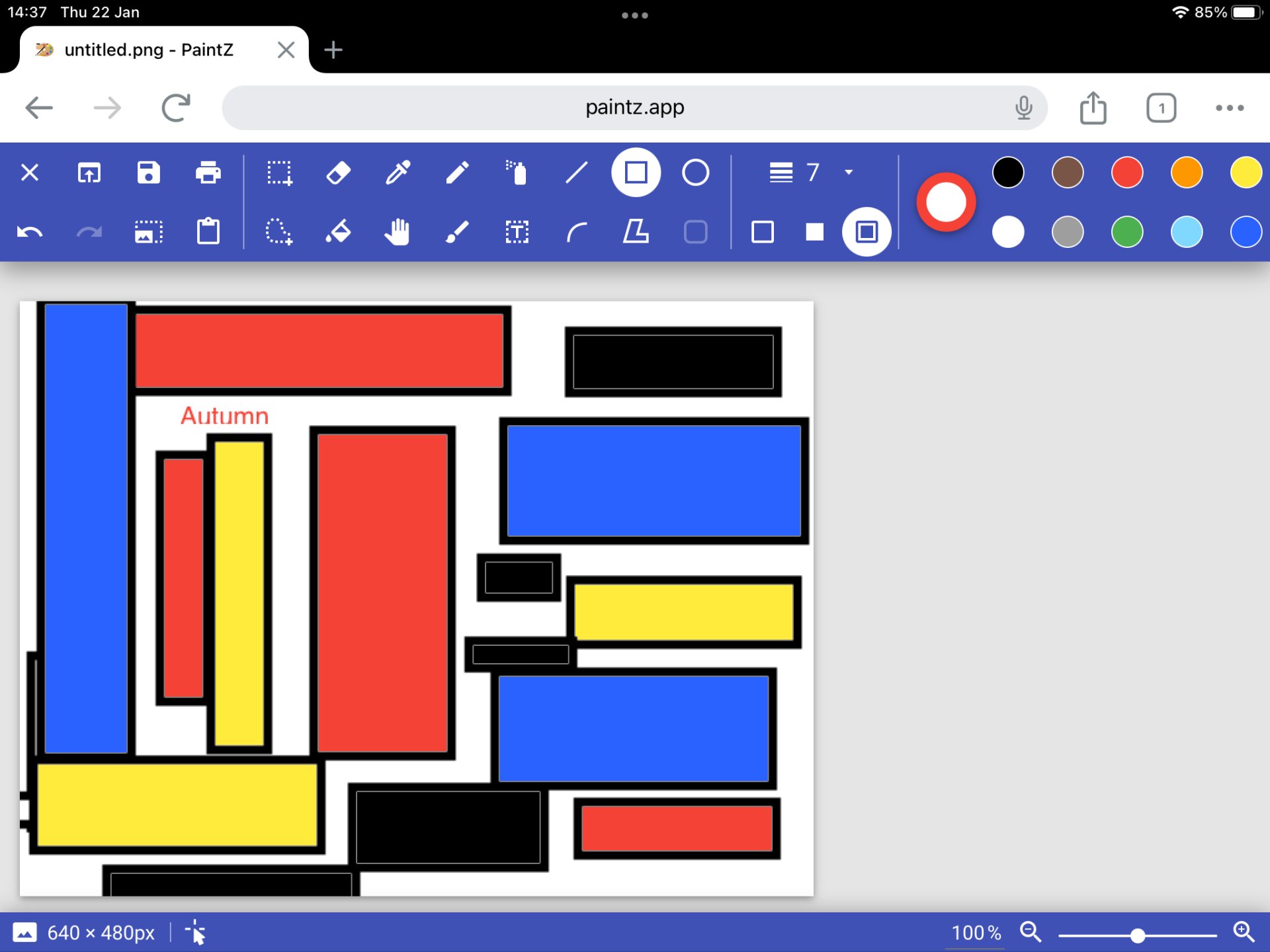Click the paintz.app address bar
1270x952 pixels.
click(634, 108)
